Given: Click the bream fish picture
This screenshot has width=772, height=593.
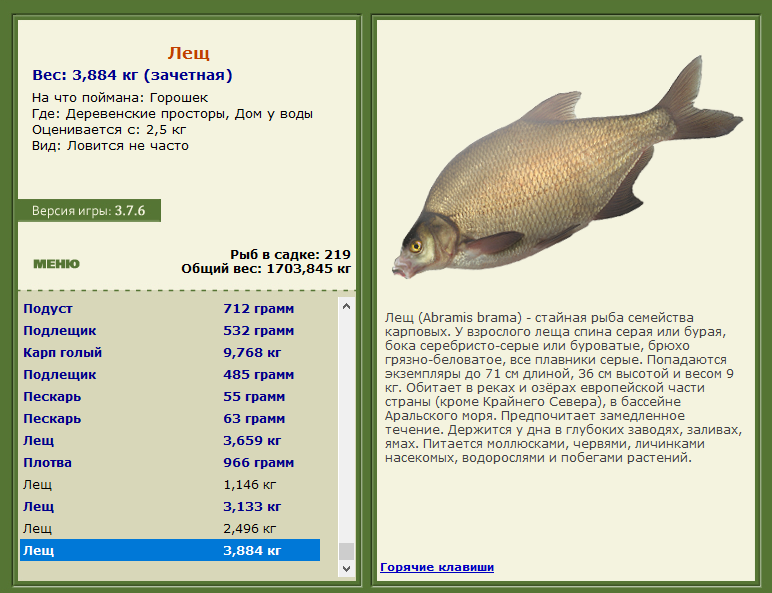Looking at the screenshot, I should 567,167.
